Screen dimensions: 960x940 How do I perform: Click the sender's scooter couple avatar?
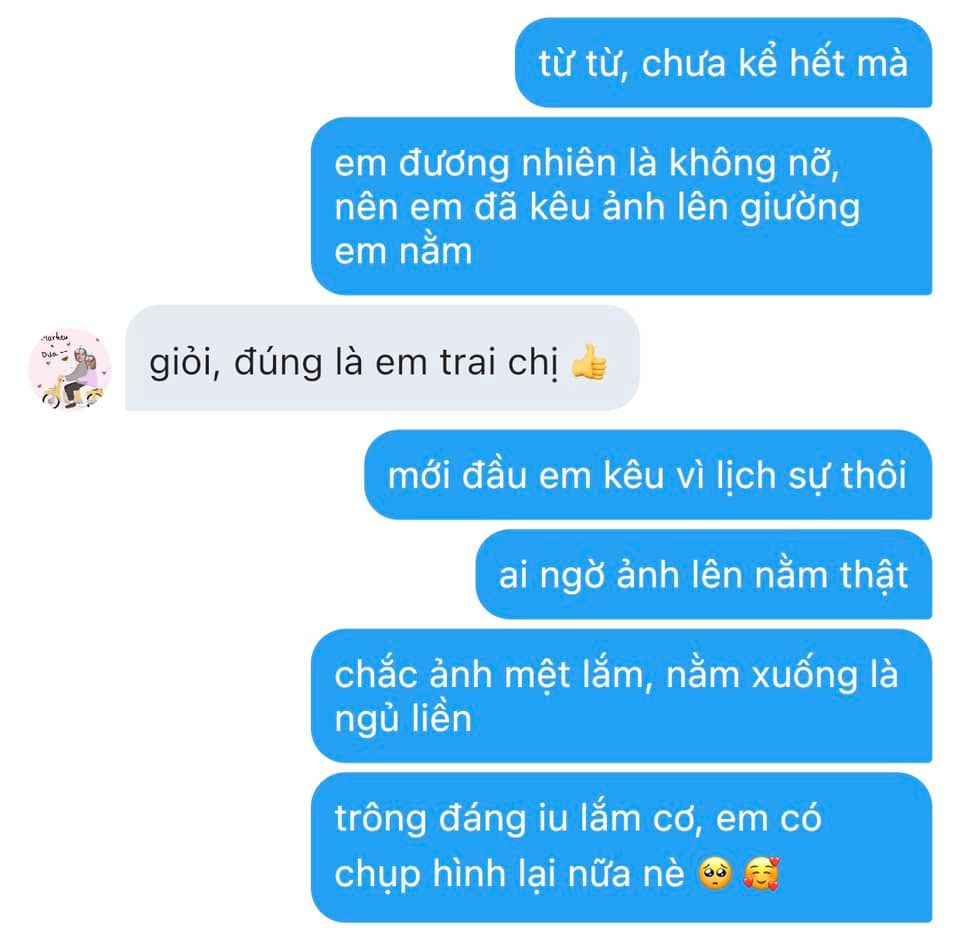click(69, 369)
